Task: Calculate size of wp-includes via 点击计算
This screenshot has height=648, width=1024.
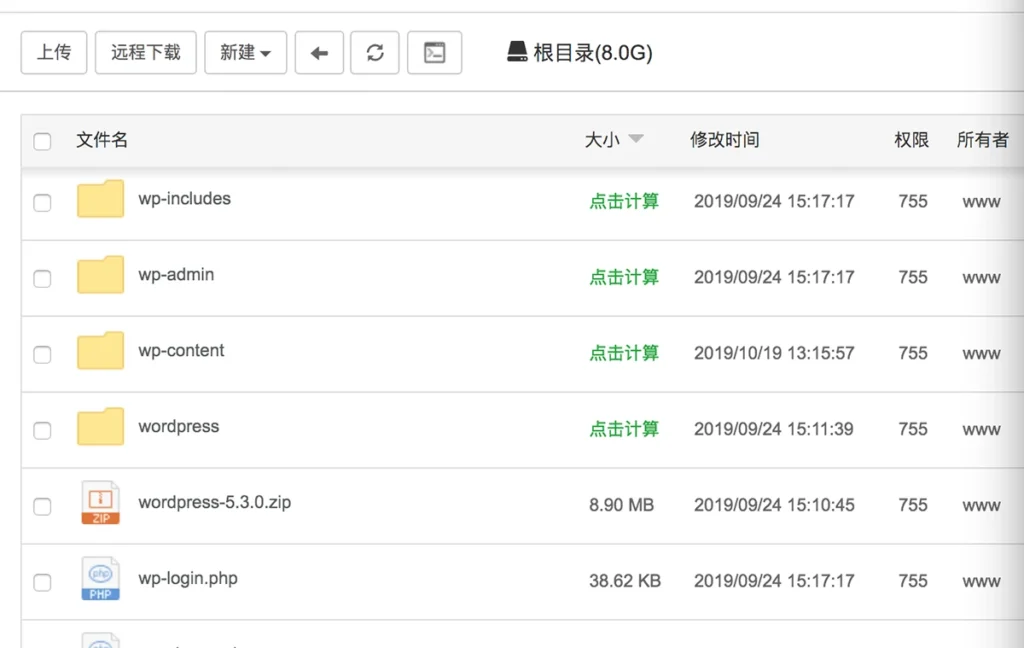Action: [624, 201]
